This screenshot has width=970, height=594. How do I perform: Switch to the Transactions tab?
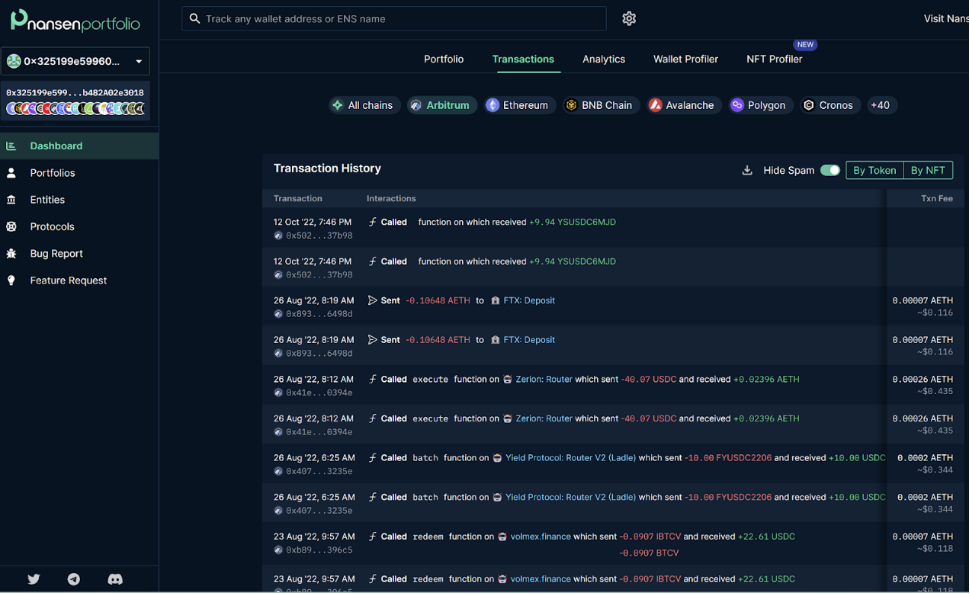[523, 59]
